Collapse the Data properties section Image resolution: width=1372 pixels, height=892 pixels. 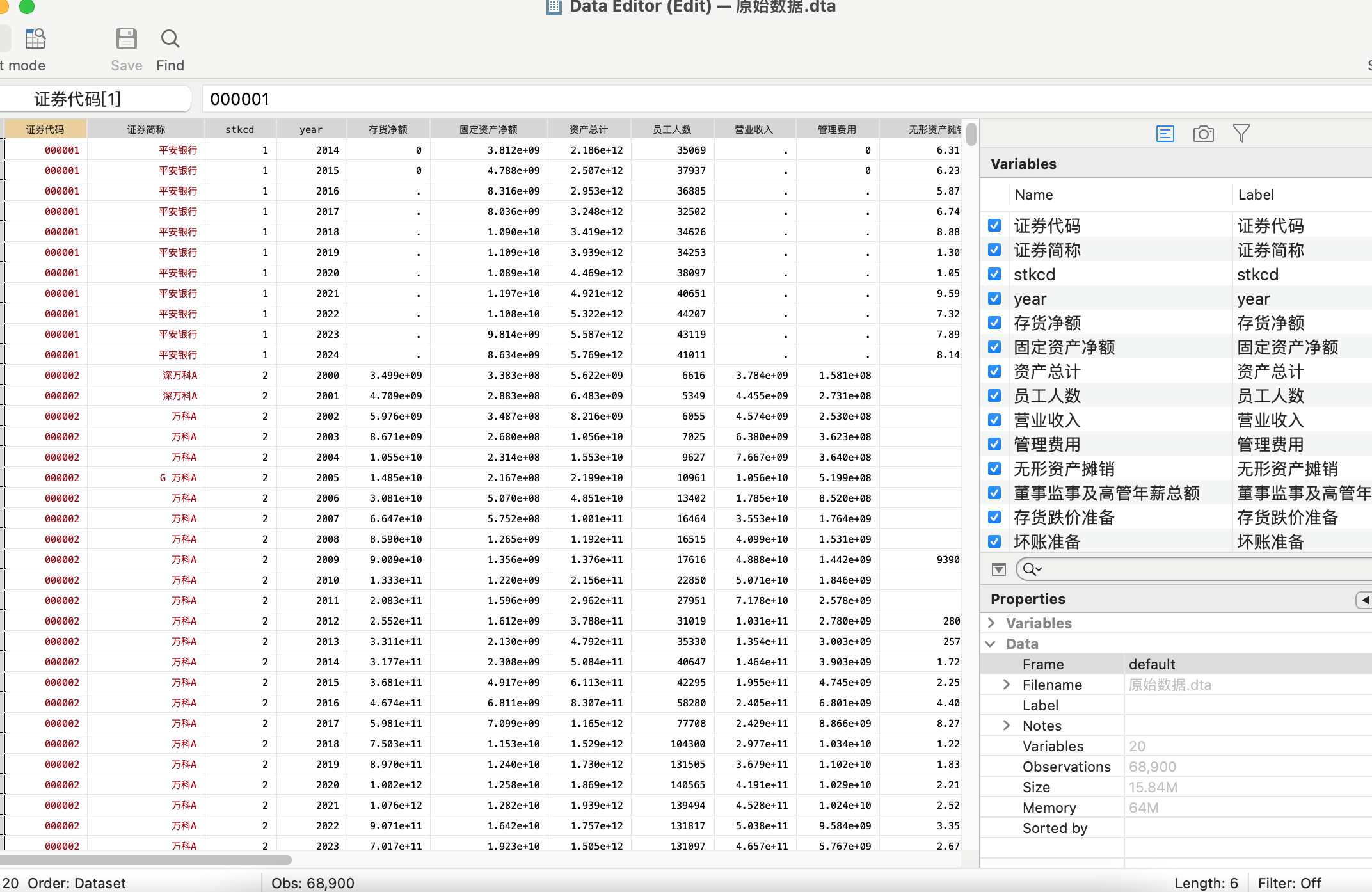pos(991,644)
